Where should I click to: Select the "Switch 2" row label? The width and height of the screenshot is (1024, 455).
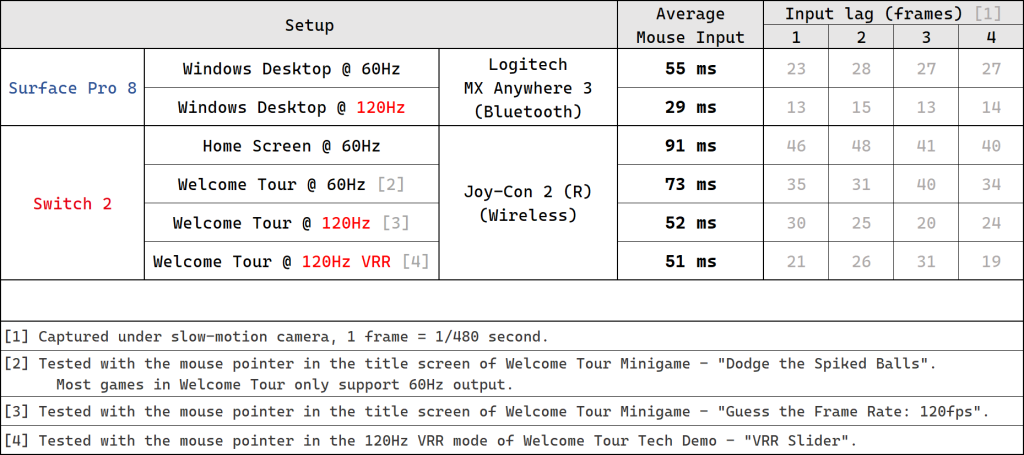72,204
